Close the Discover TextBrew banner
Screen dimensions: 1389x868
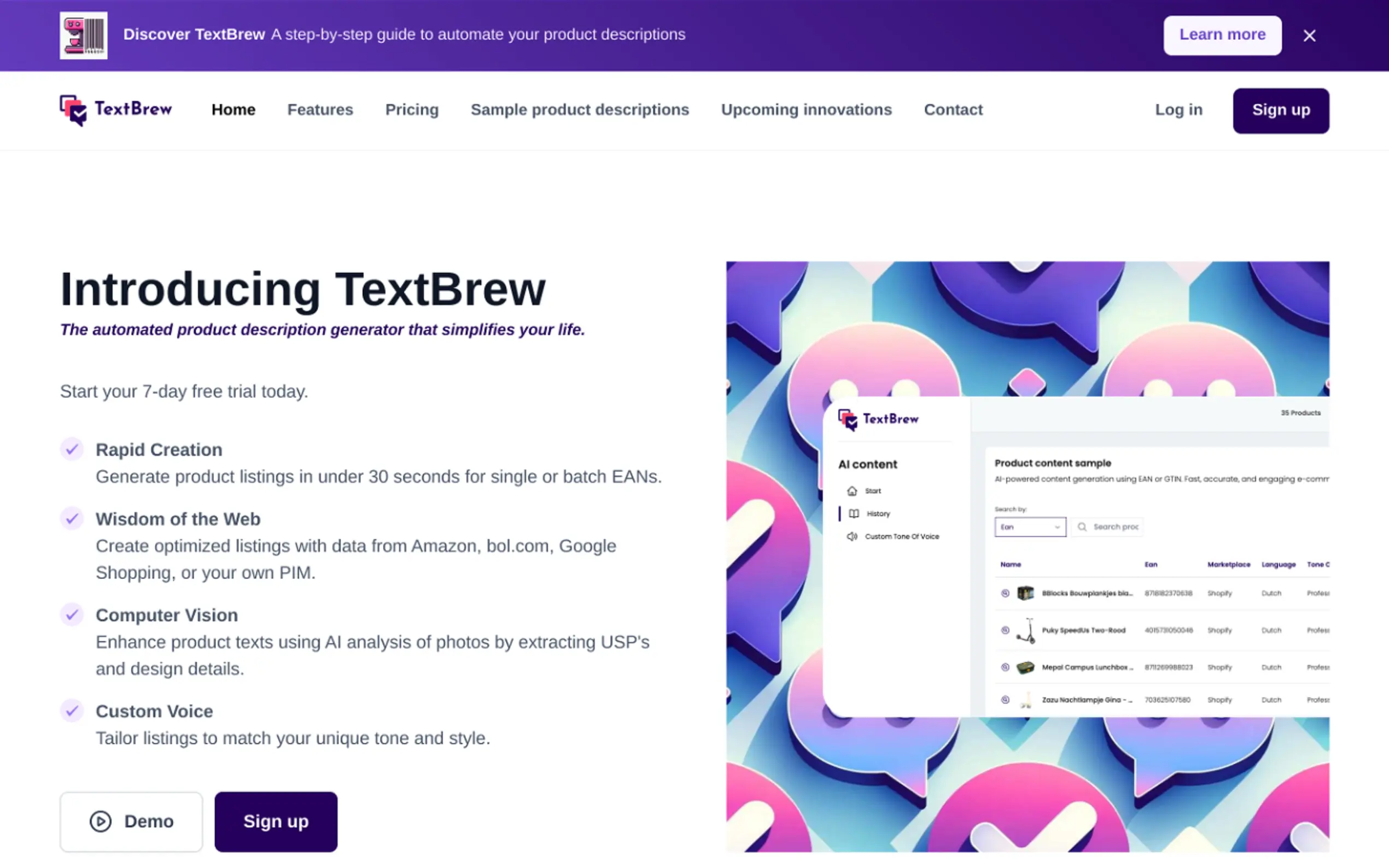[x=1309, y=36]
